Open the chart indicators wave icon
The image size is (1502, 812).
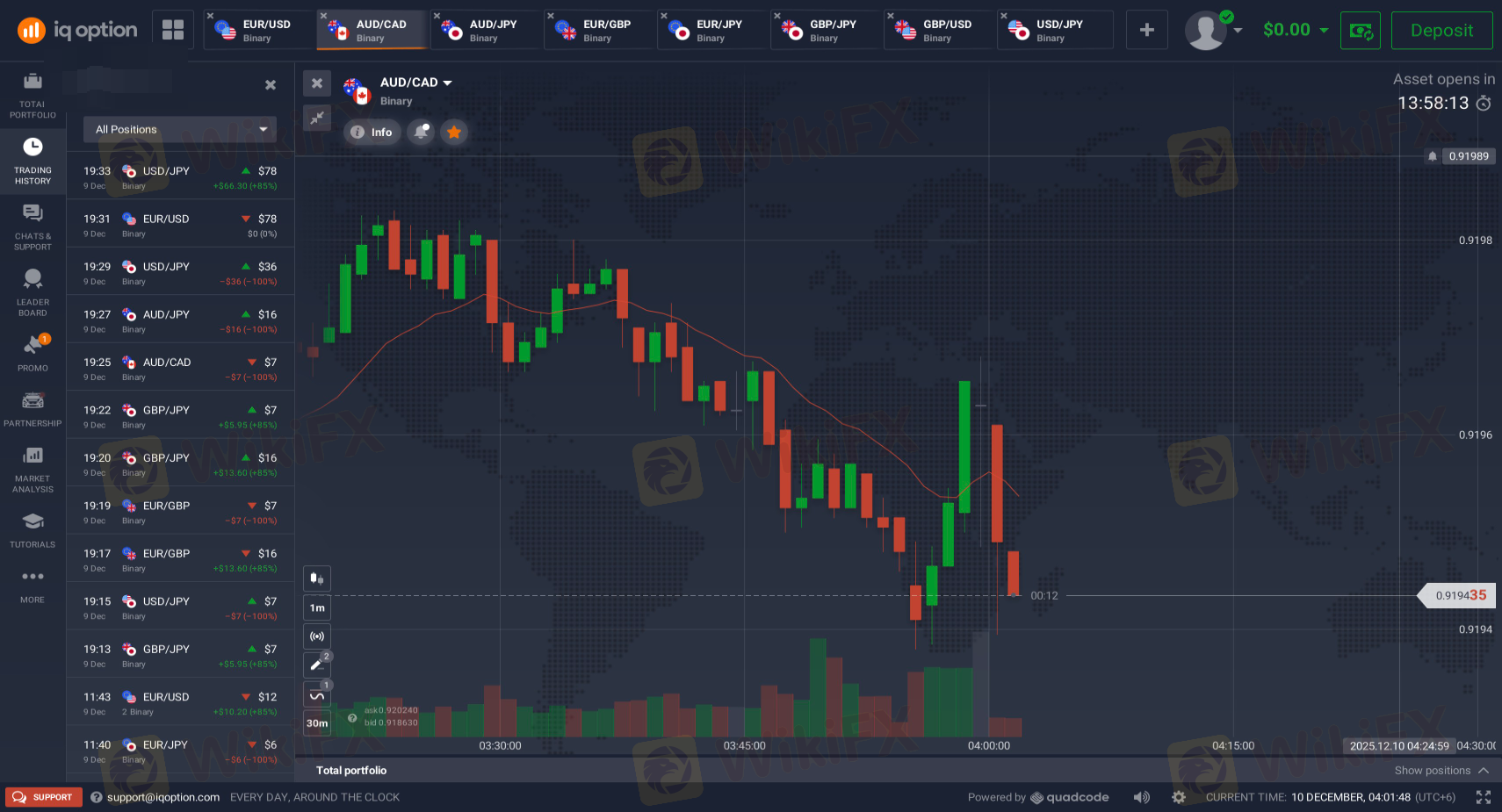click(317, 695)
